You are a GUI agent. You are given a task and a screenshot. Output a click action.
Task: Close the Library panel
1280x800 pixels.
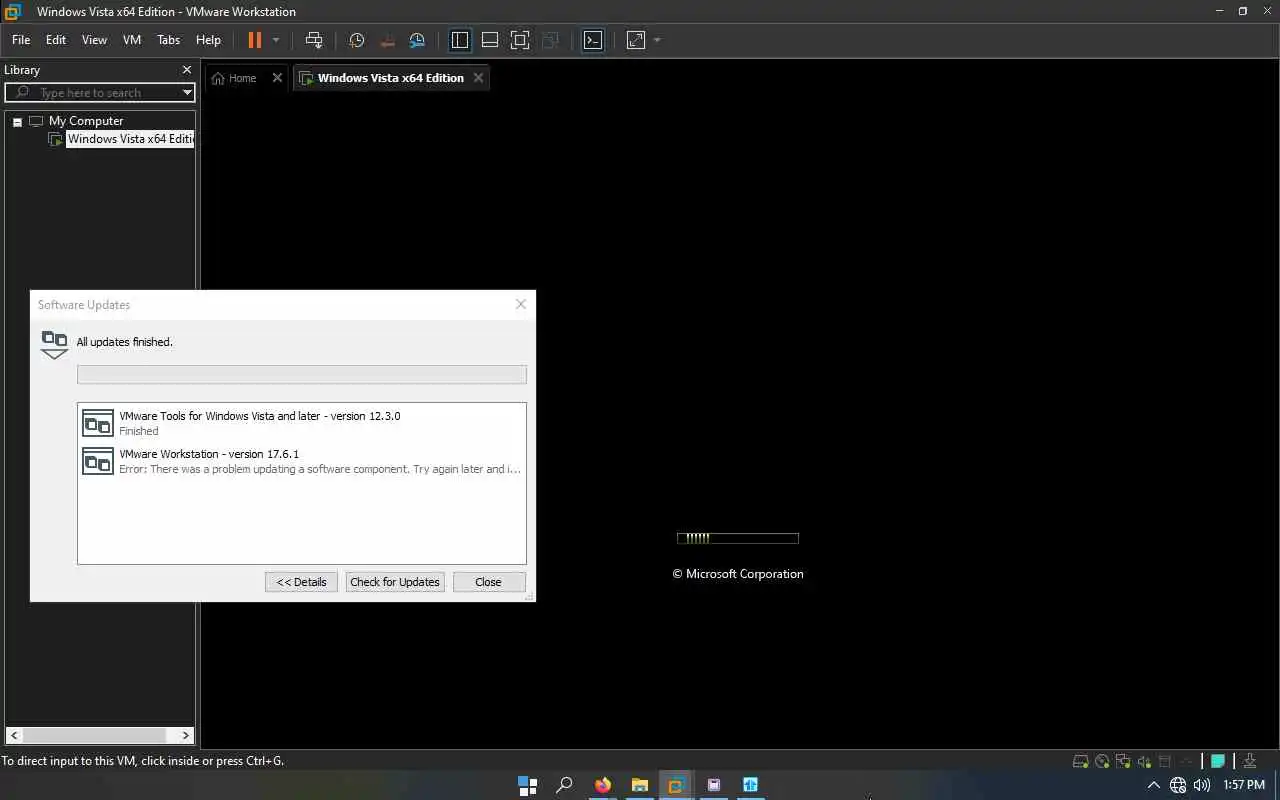(186, 70)
